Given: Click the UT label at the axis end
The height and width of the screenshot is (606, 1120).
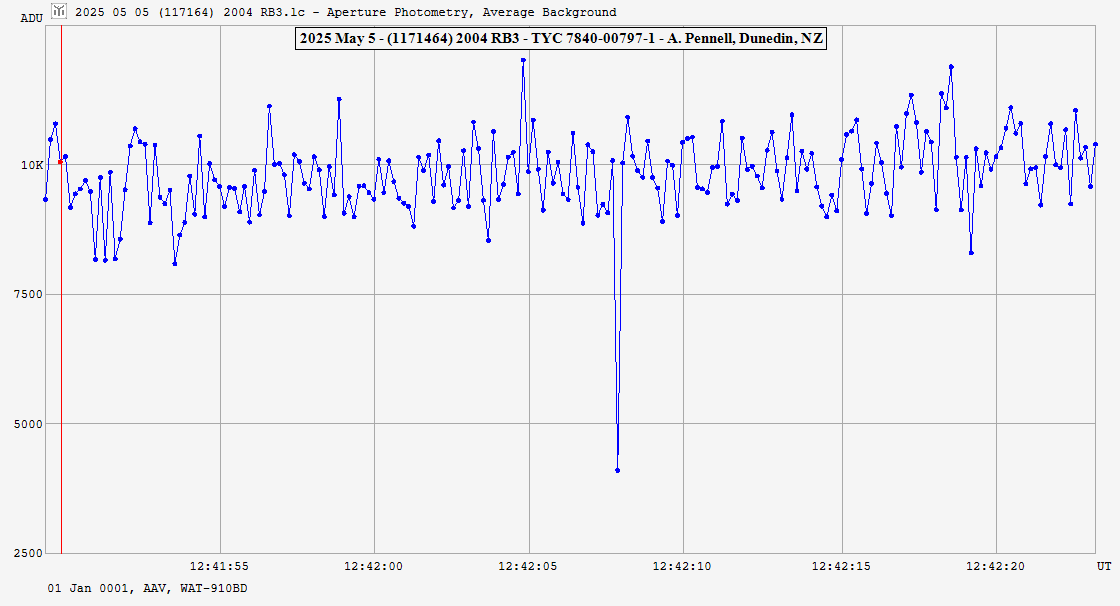Looking at the screenshot, I should (1103, 566).
